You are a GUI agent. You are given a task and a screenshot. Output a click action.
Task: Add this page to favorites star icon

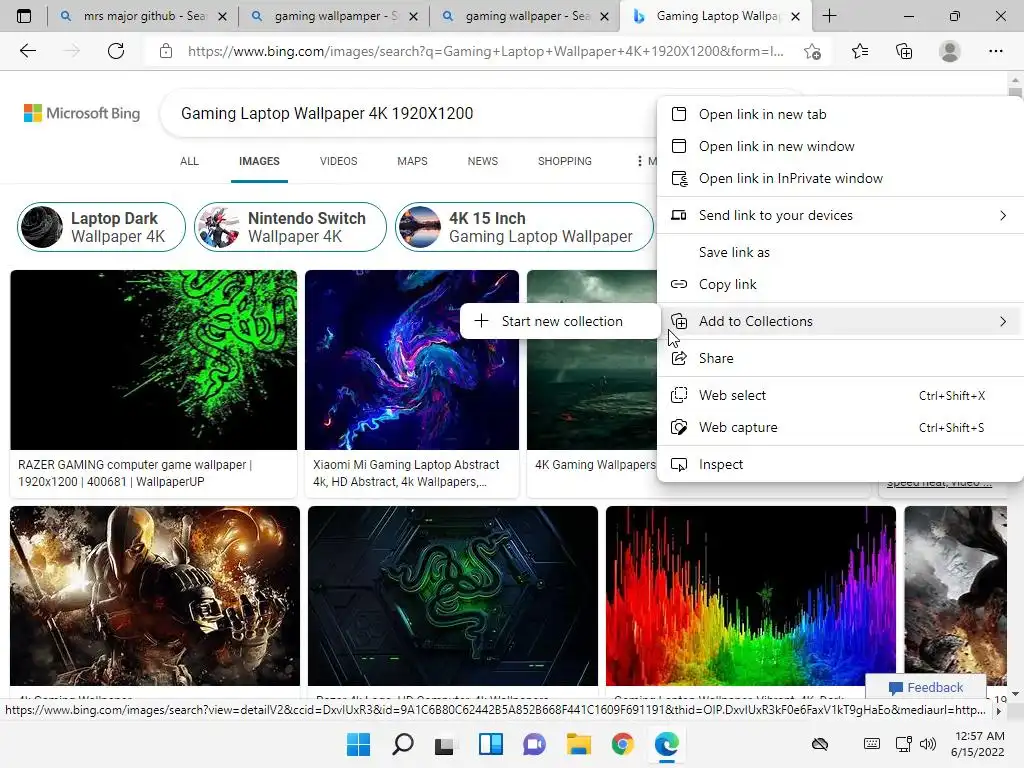(812, 51)
